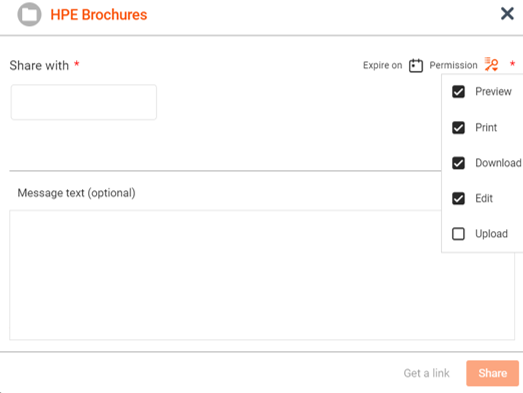
Task: Uncheck the Print permission checkbox
Action: click(458, 127)
